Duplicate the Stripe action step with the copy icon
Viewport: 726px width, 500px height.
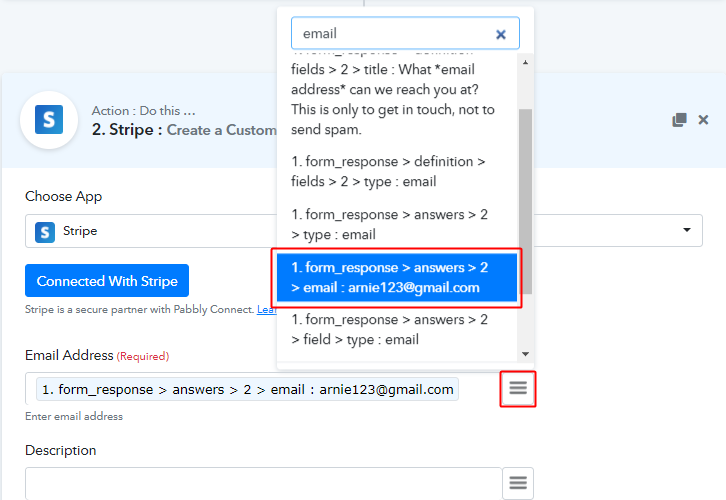click(679, 120)
